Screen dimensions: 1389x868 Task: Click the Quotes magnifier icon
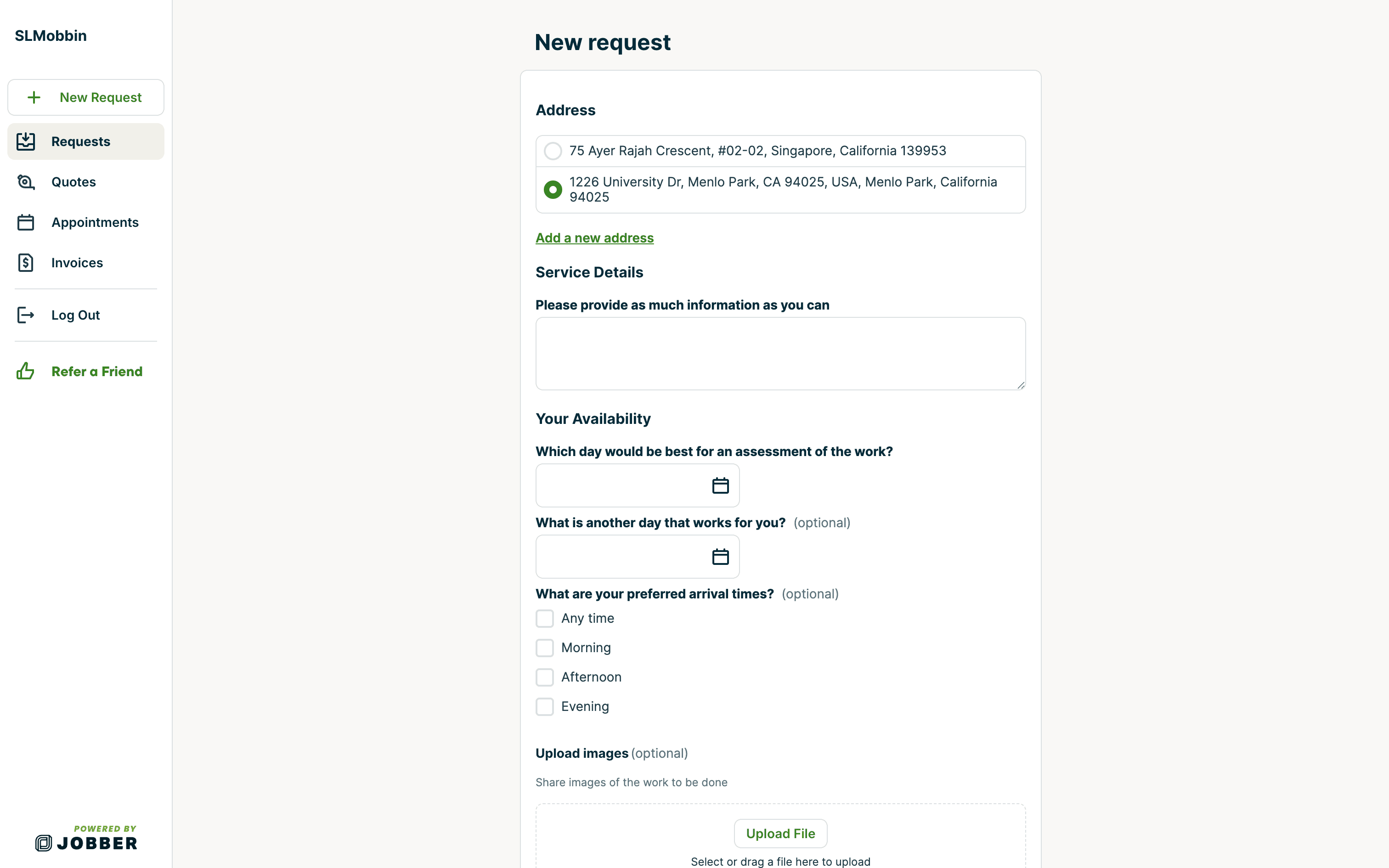pyautogui.click(x=26, y=182)
